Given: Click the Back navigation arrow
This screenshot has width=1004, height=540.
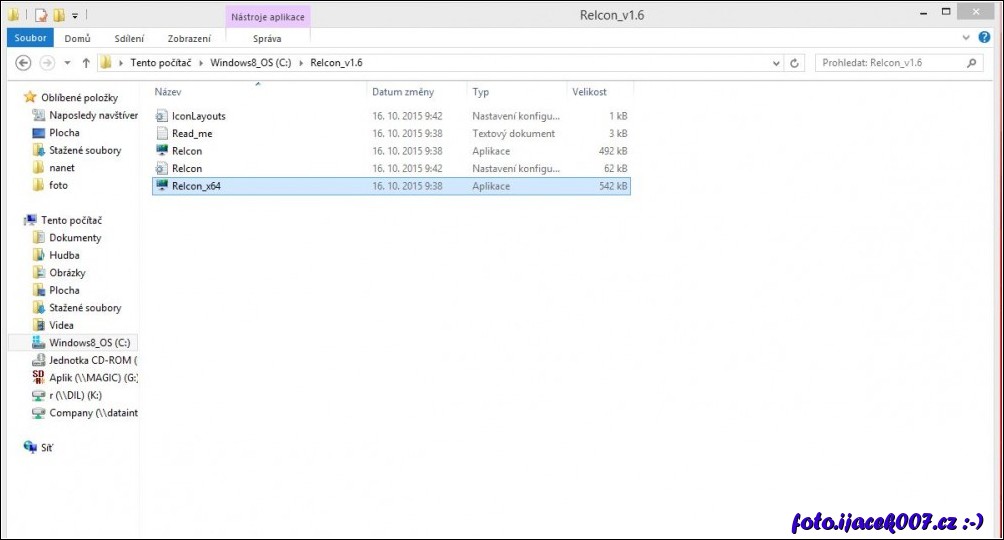Looking at the screenshot, I should (24, 63).
